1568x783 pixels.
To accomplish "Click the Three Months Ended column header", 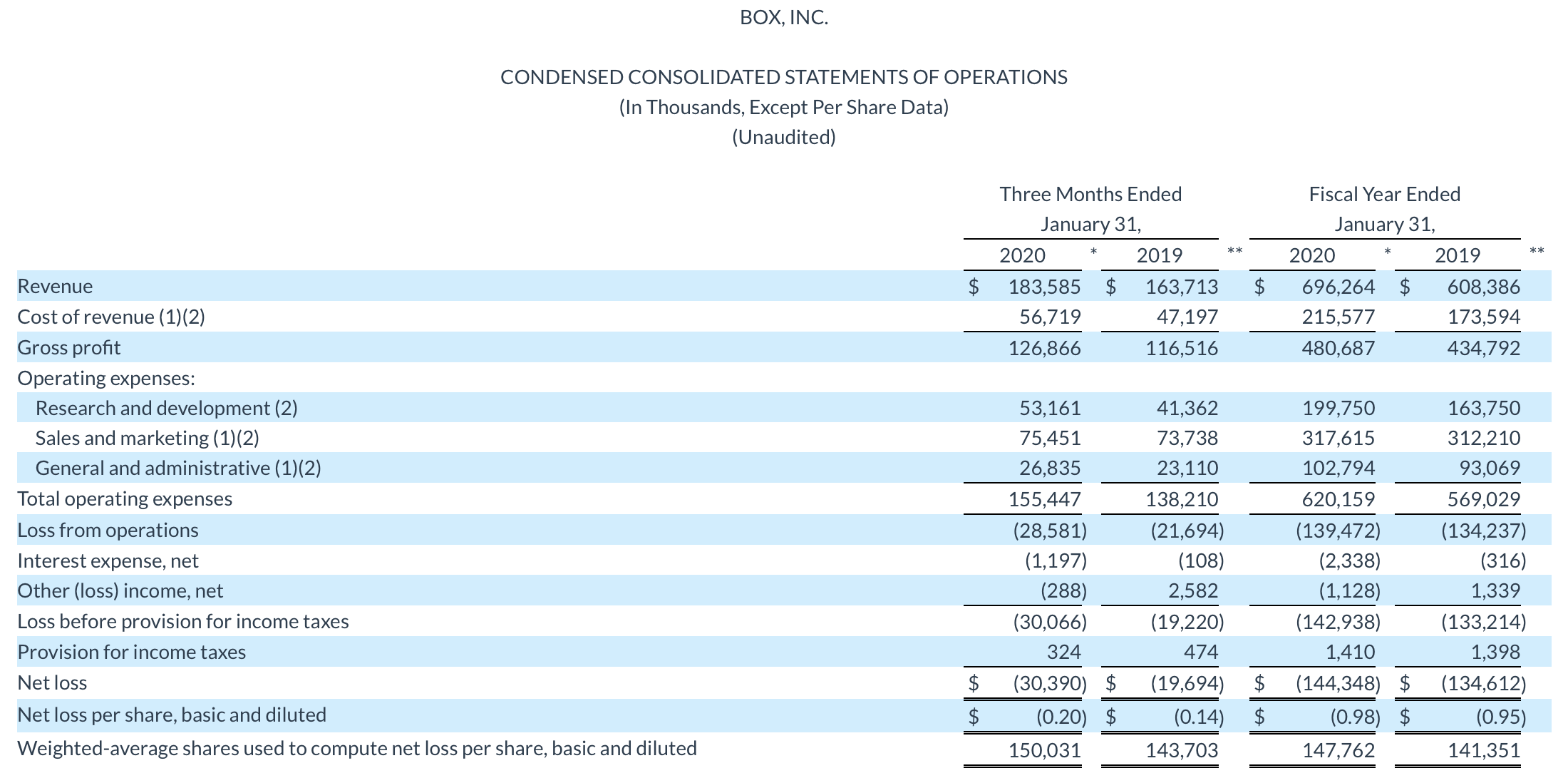I will (1090, 193).
